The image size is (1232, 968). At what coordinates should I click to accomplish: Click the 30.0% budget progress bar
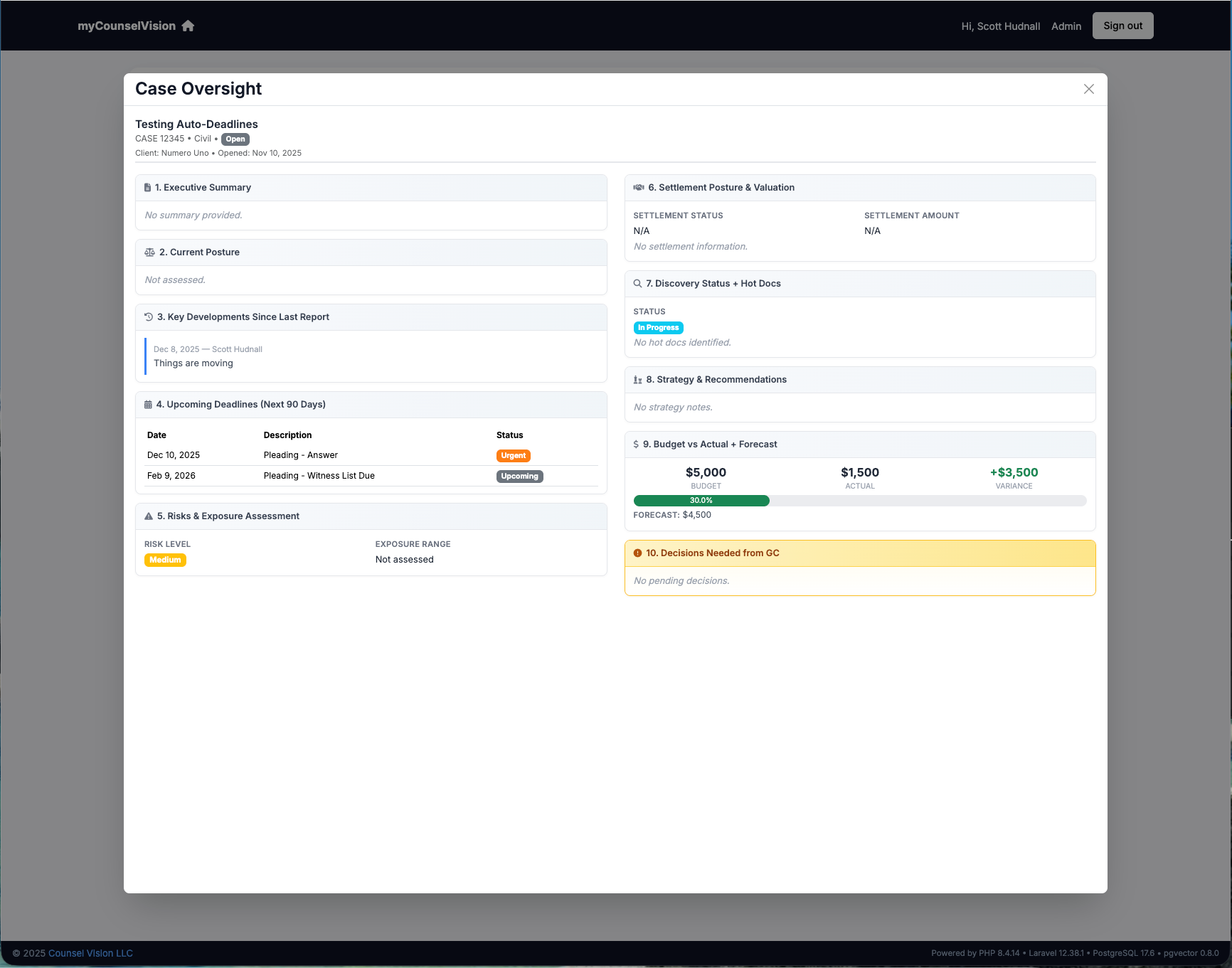pyautogui.click(x=701, y=501)
